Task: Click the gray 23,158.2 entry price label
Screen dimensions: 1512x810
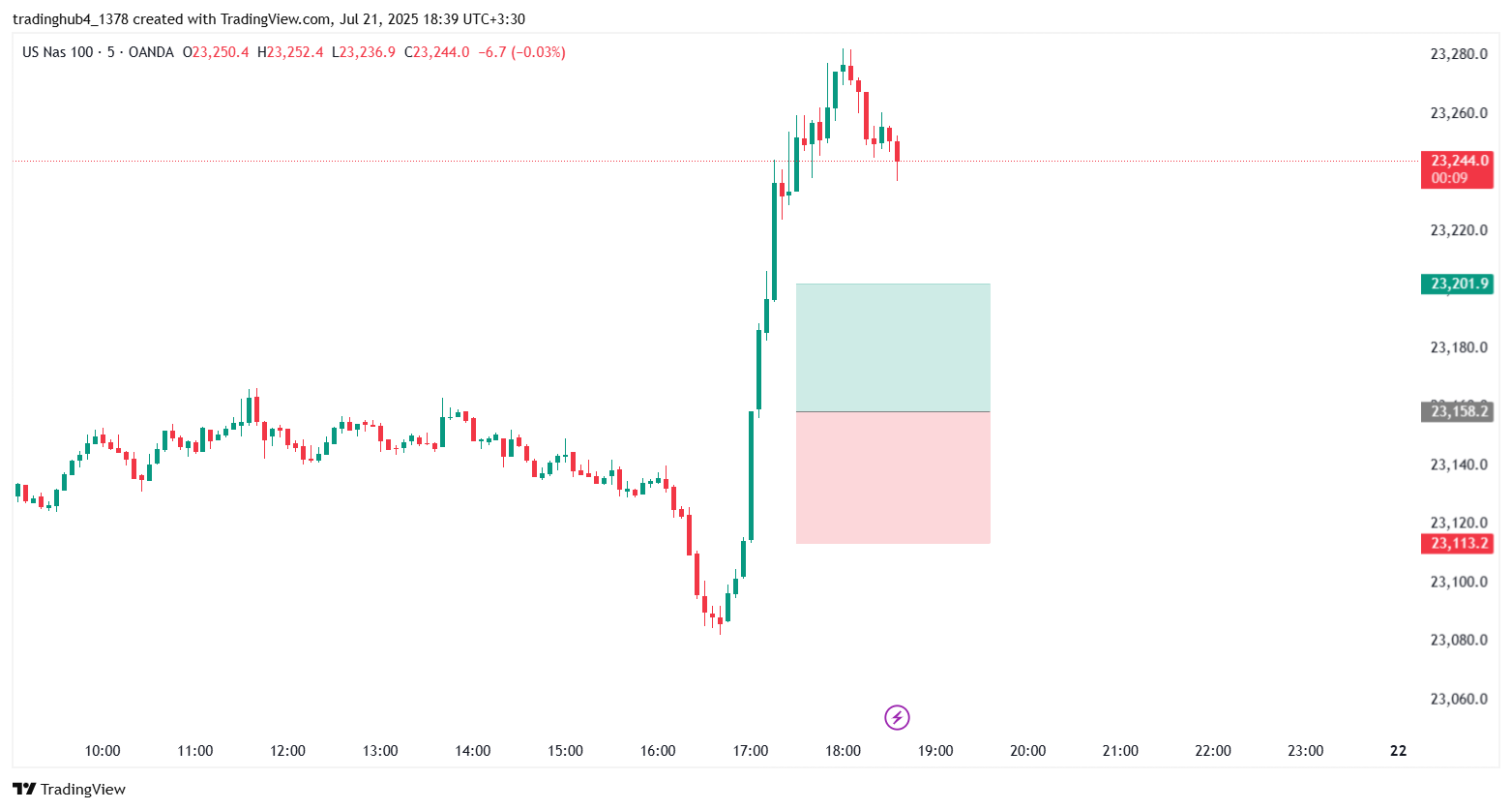Action: coord(1458,411)
